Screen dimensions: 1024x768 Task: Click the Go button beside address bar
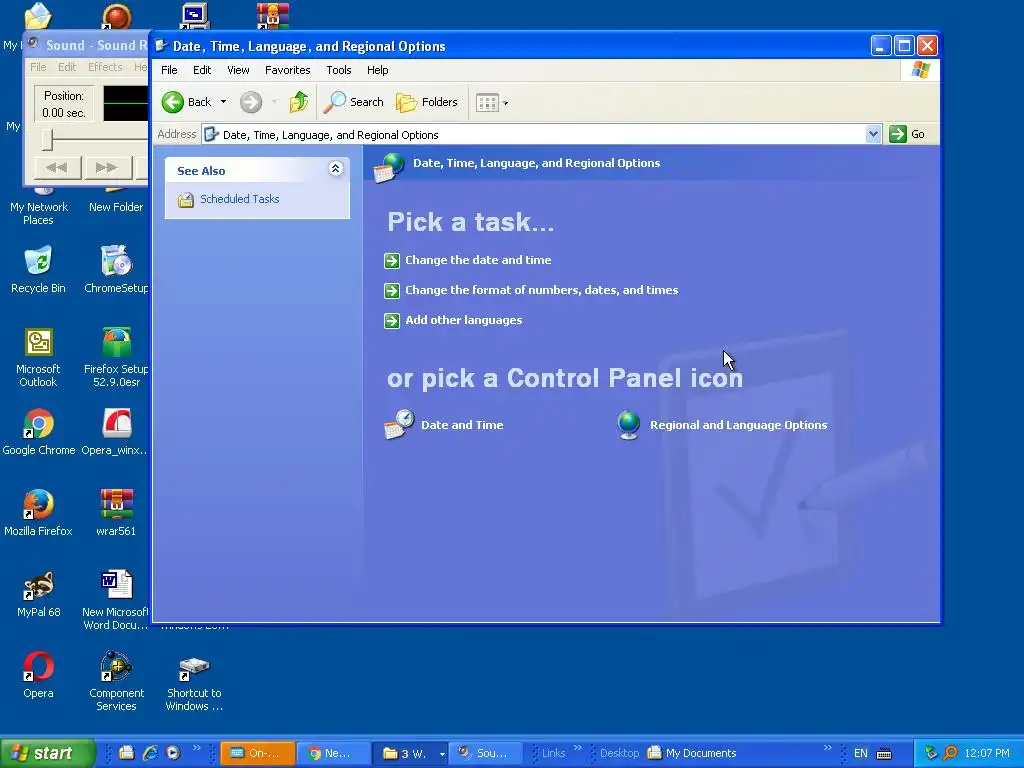click(908, 134)
